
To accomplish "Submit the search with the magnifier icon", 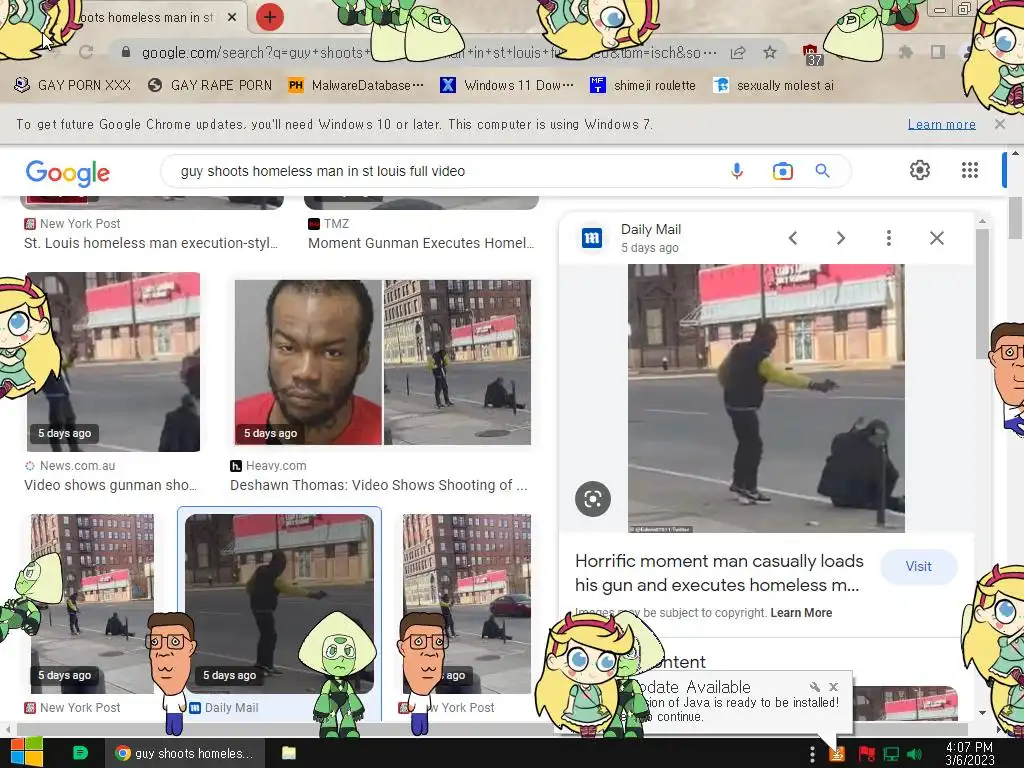I will (x=822, y=171).
